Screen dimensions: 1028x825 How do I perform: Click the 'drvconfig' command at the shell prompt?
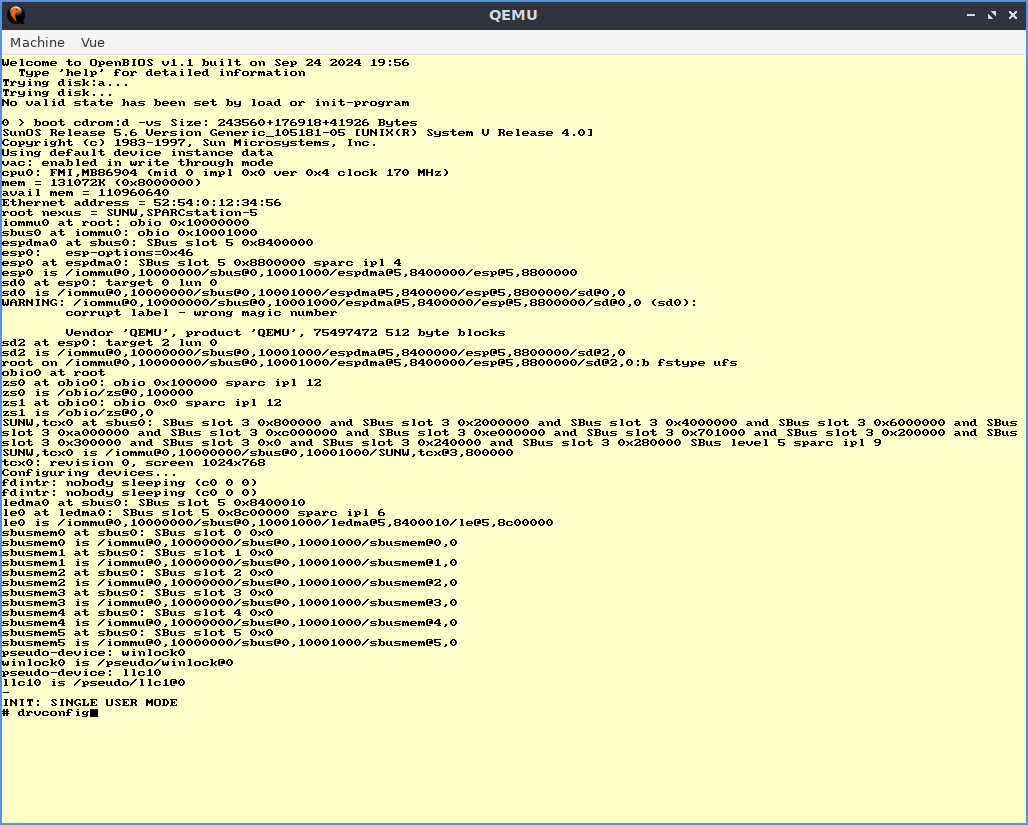53,713
